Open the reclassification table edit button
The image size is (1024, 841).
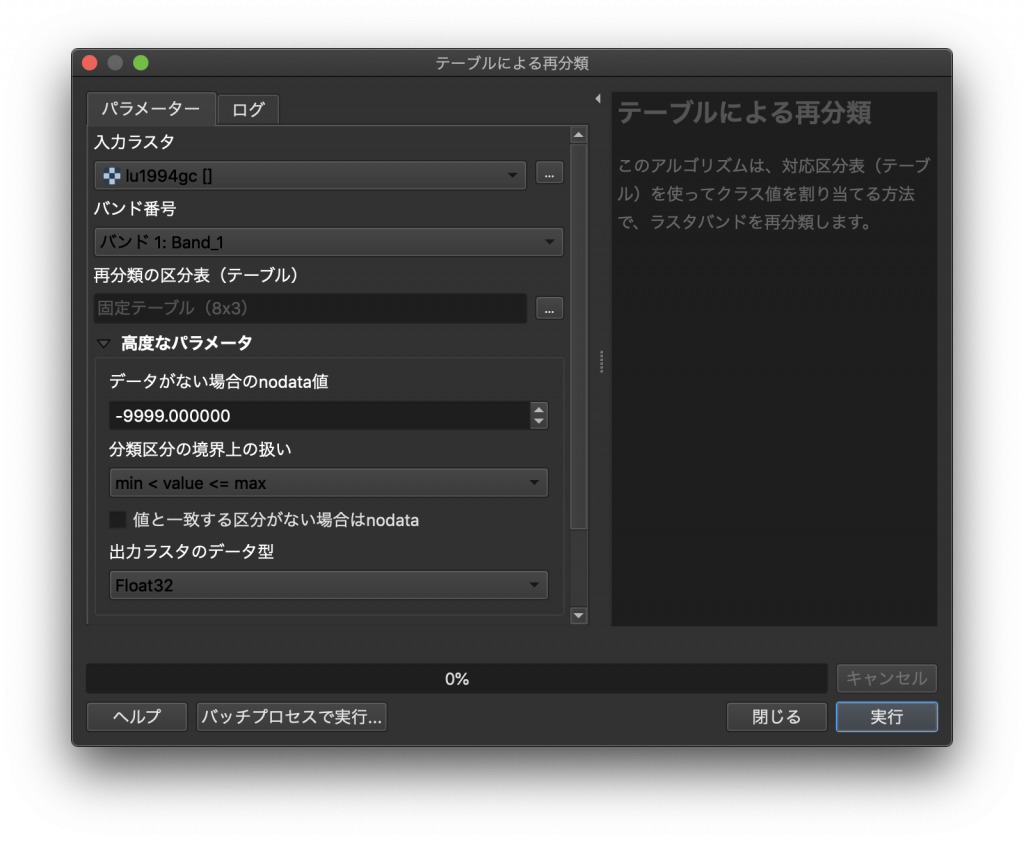pos(549,308)
